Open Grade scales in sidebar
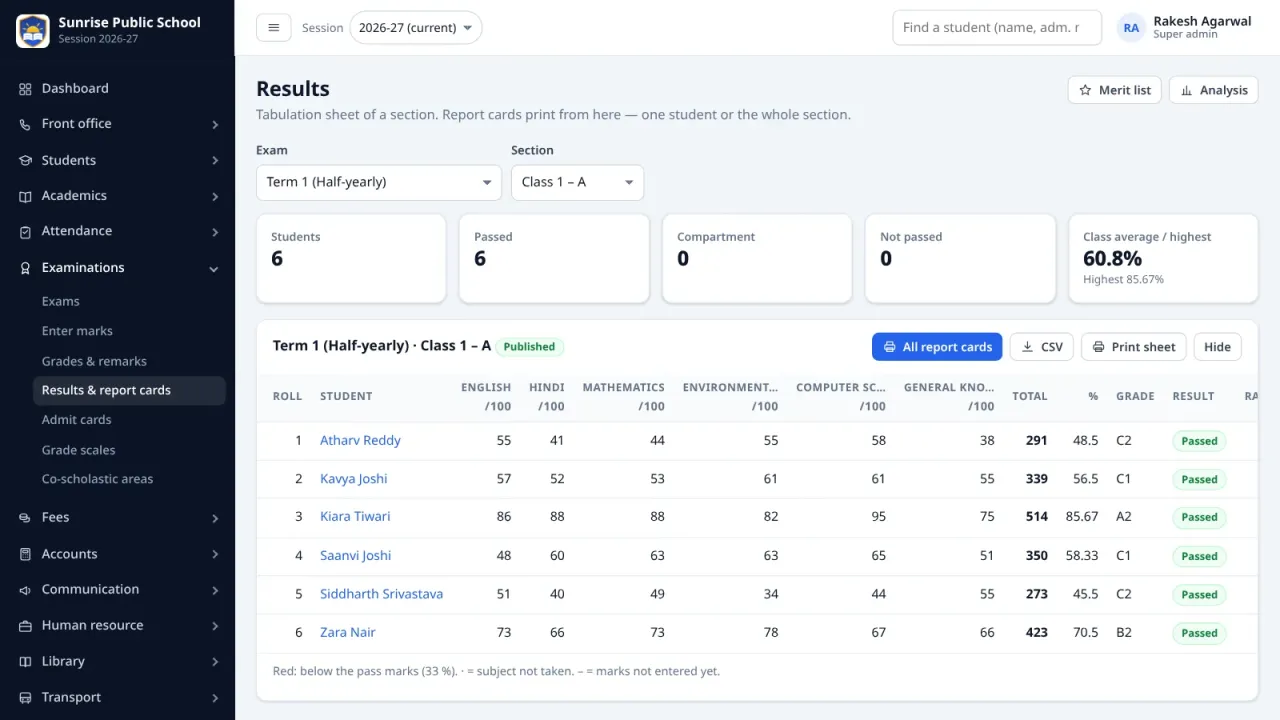The width and height of the screenshot is (1280, 720). pyautogui.click(x=78, y=450)
